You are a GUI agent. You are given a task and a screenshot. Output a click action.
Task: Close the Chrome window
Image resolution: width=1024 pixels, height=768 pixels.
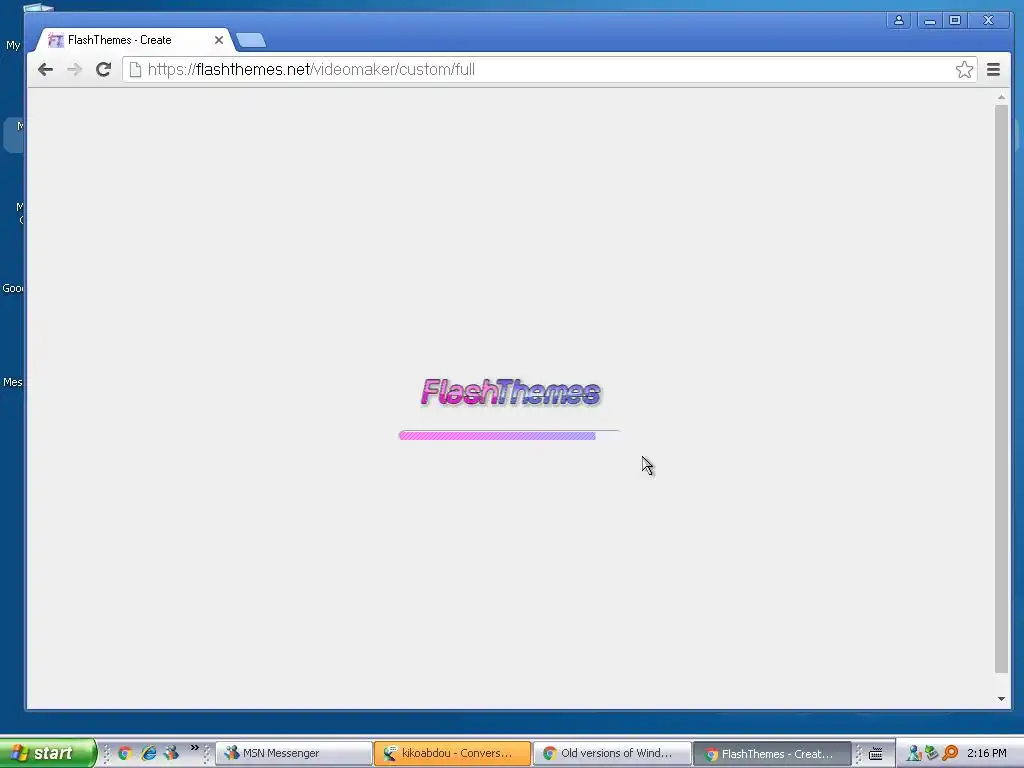(989, 20)
